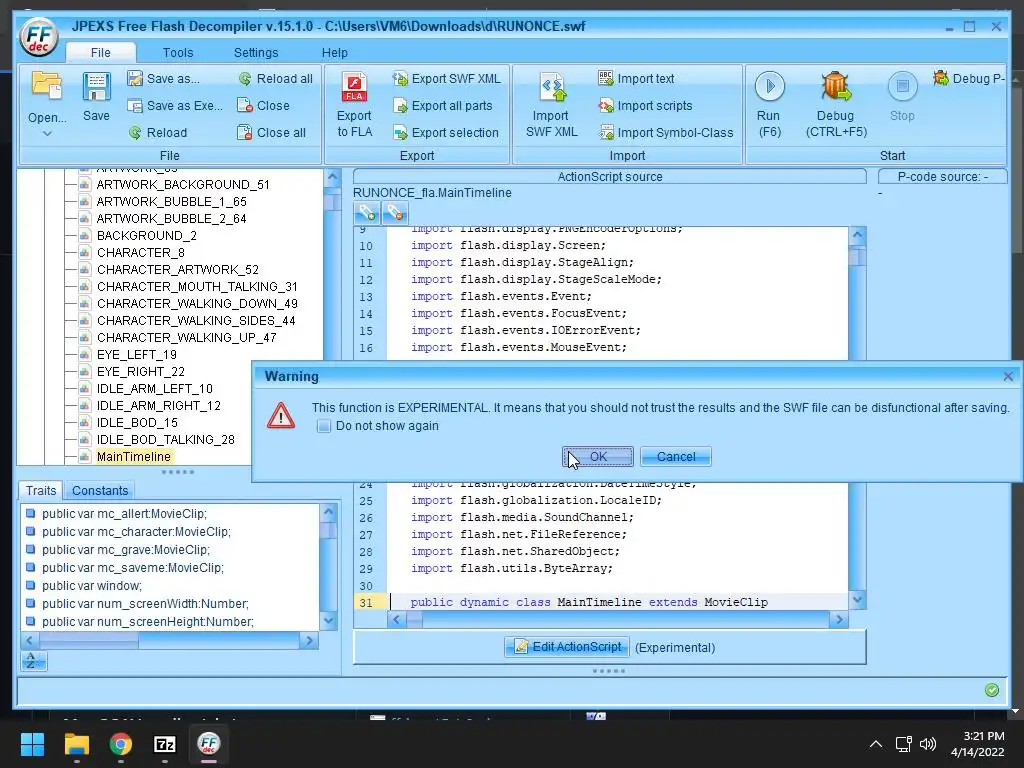This screenshot has width=1024, height=768.
Task: Click traits horizontal scroll left arrow
Action: pyautogui.click(x=29, y=641)
